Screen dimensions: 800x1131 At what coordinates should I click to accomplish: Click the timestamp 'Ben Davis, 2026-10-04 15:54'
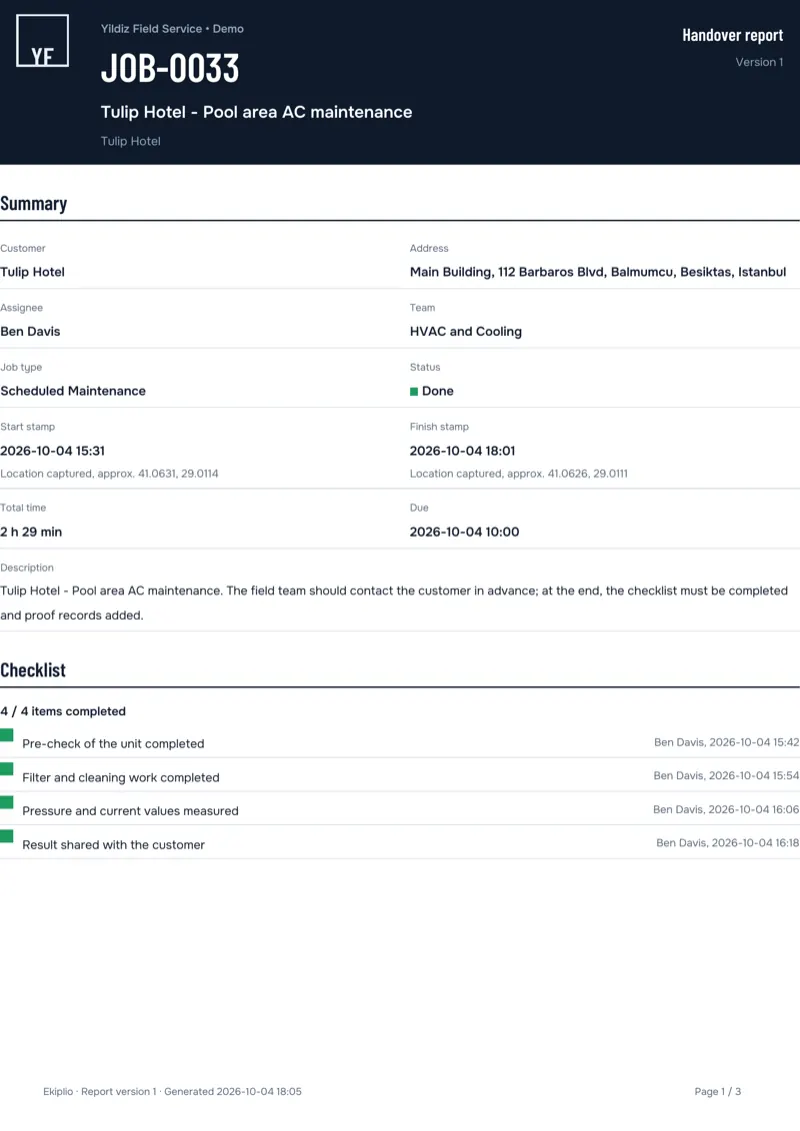[726, 775]
